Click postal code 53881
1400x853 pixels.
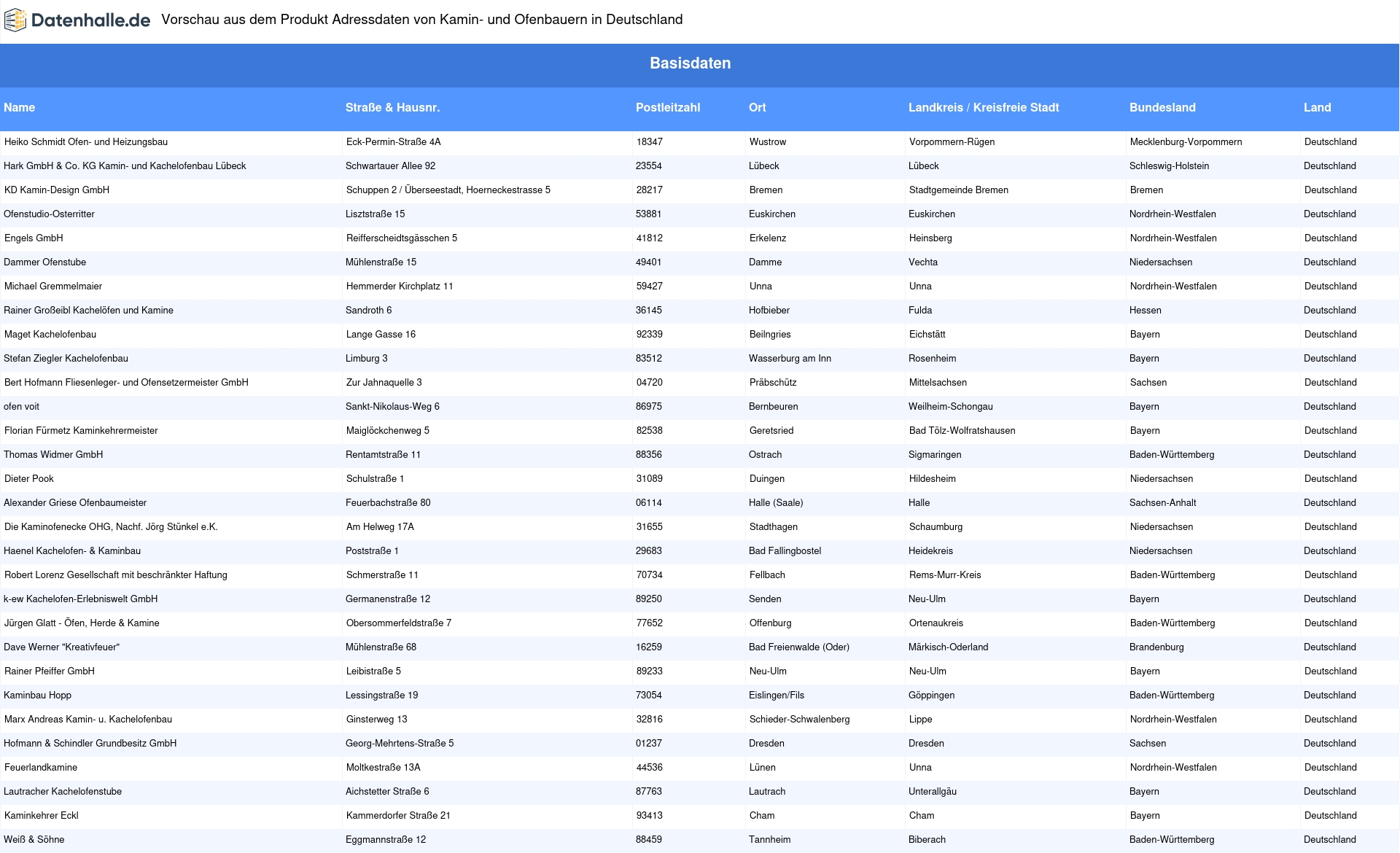tap(649, 214)
